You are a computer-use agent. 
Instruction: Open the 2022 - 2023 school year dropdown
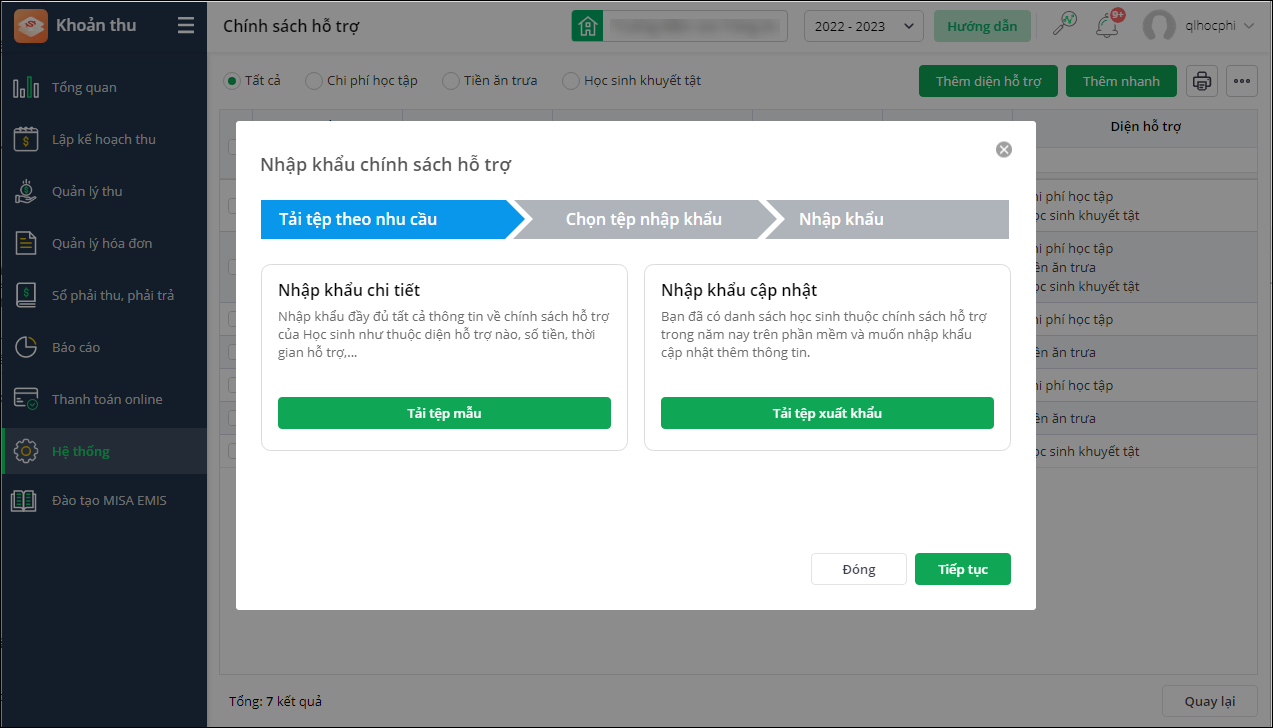tap(863, 27)
